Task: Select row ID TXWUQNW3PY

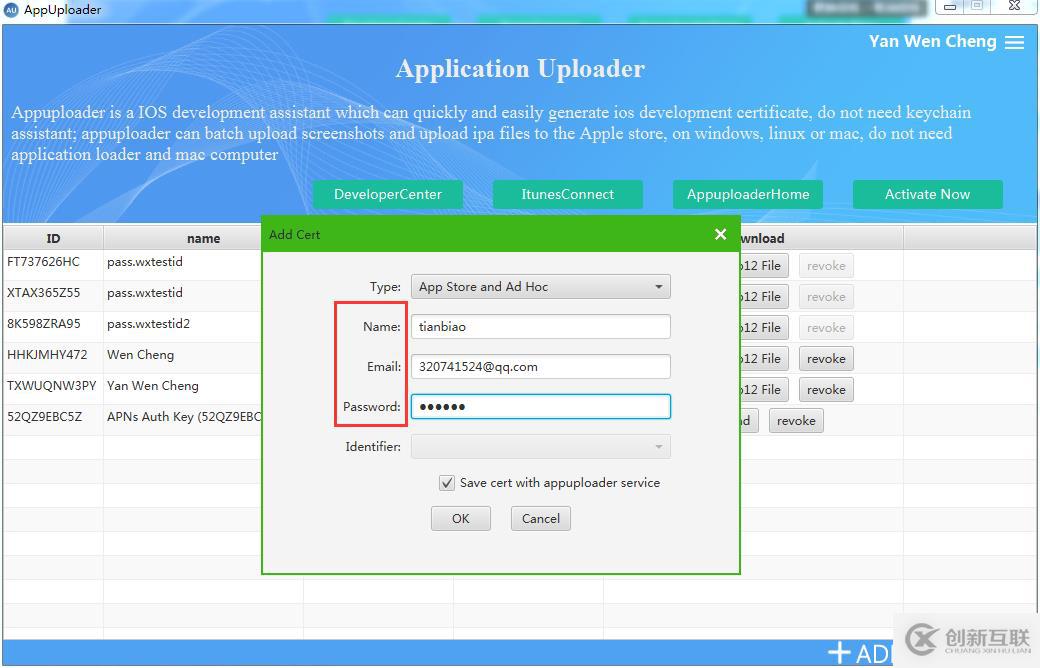Action: click(x=52, y=385)
